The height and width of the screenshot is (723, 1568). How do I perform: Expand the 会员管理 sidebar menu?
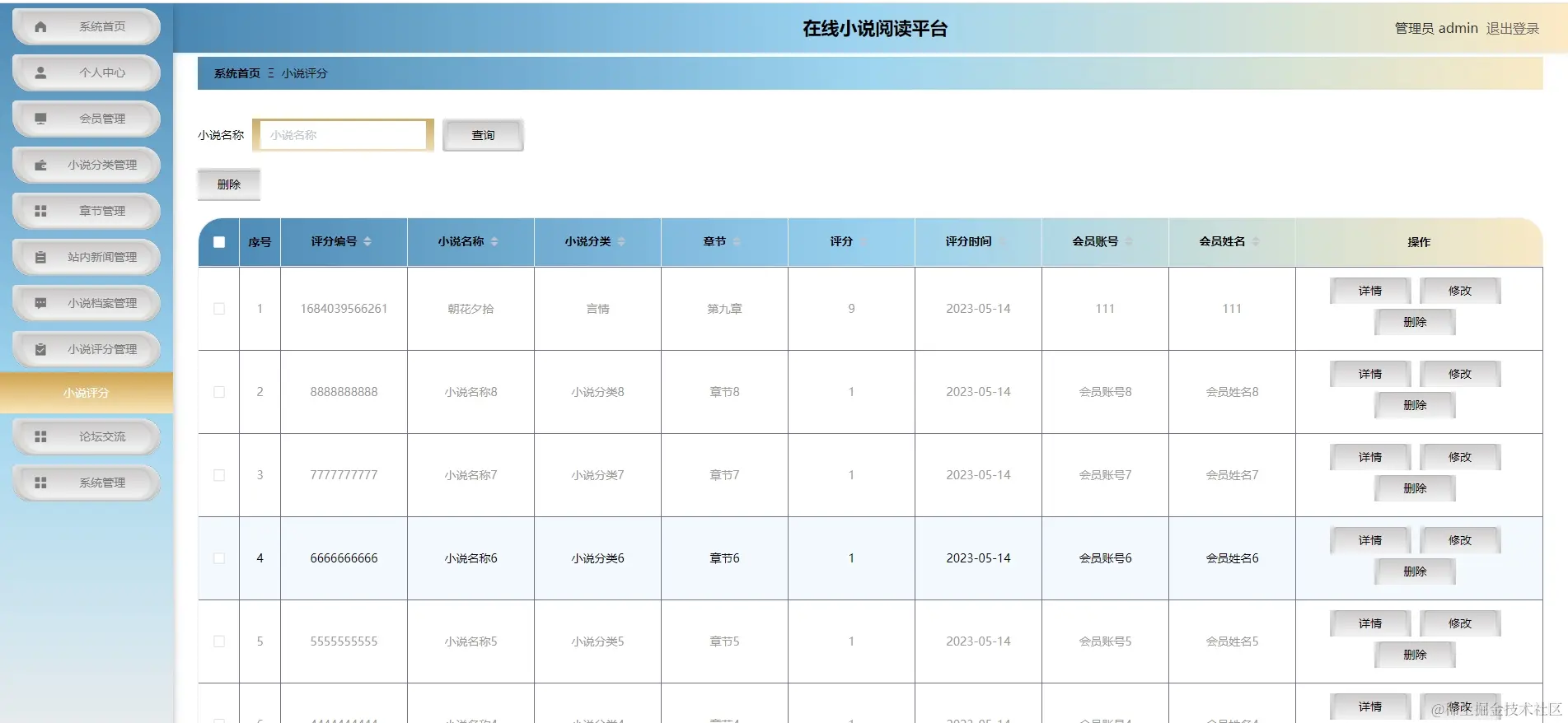point(87,119)
